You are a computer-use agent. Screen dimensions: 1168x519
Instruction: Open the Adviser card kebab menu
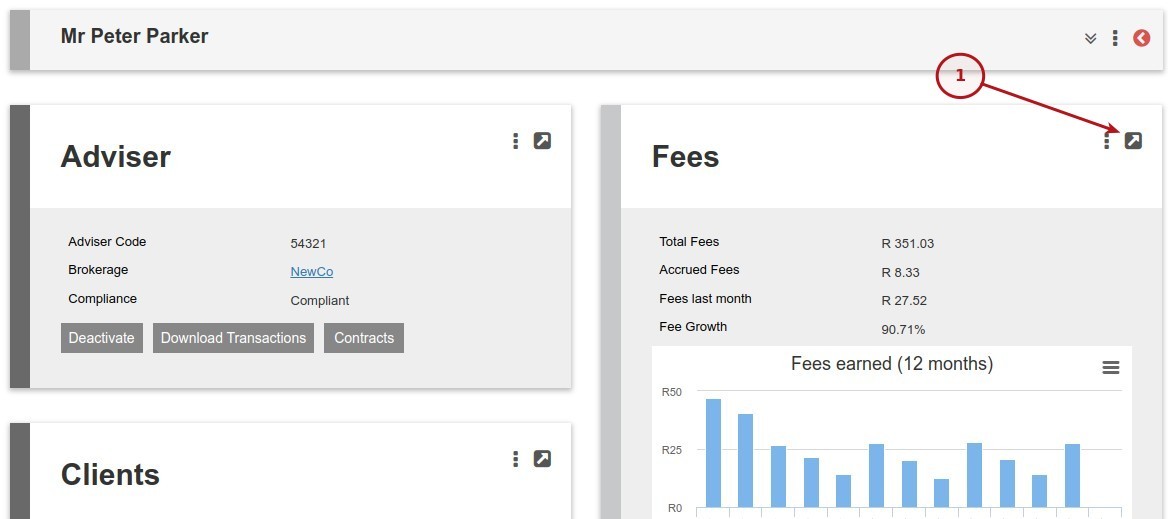[x=515, y=141]
